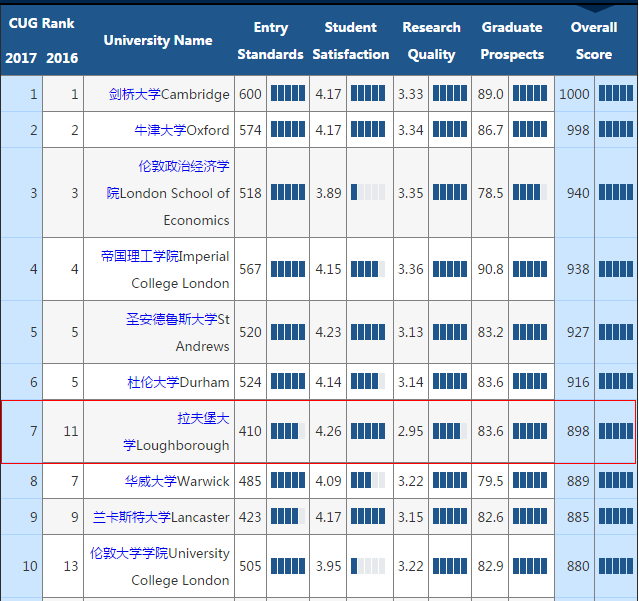
Task: Select Oxford overall score 998
Action: 578,130
